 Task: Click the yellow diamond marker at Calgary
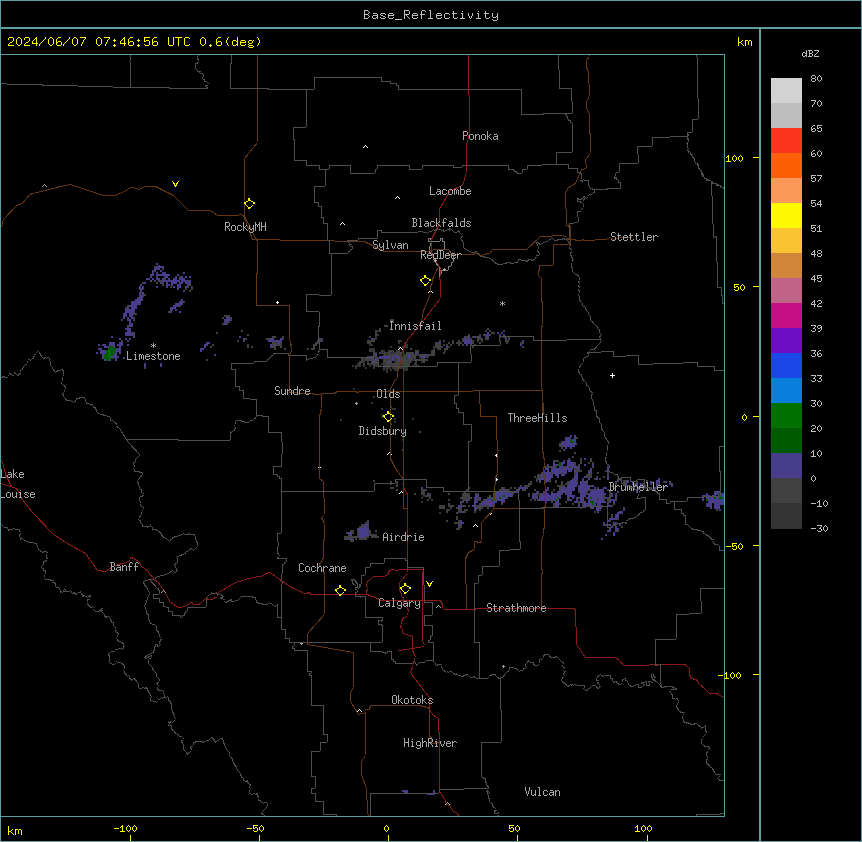pos(406,589)
